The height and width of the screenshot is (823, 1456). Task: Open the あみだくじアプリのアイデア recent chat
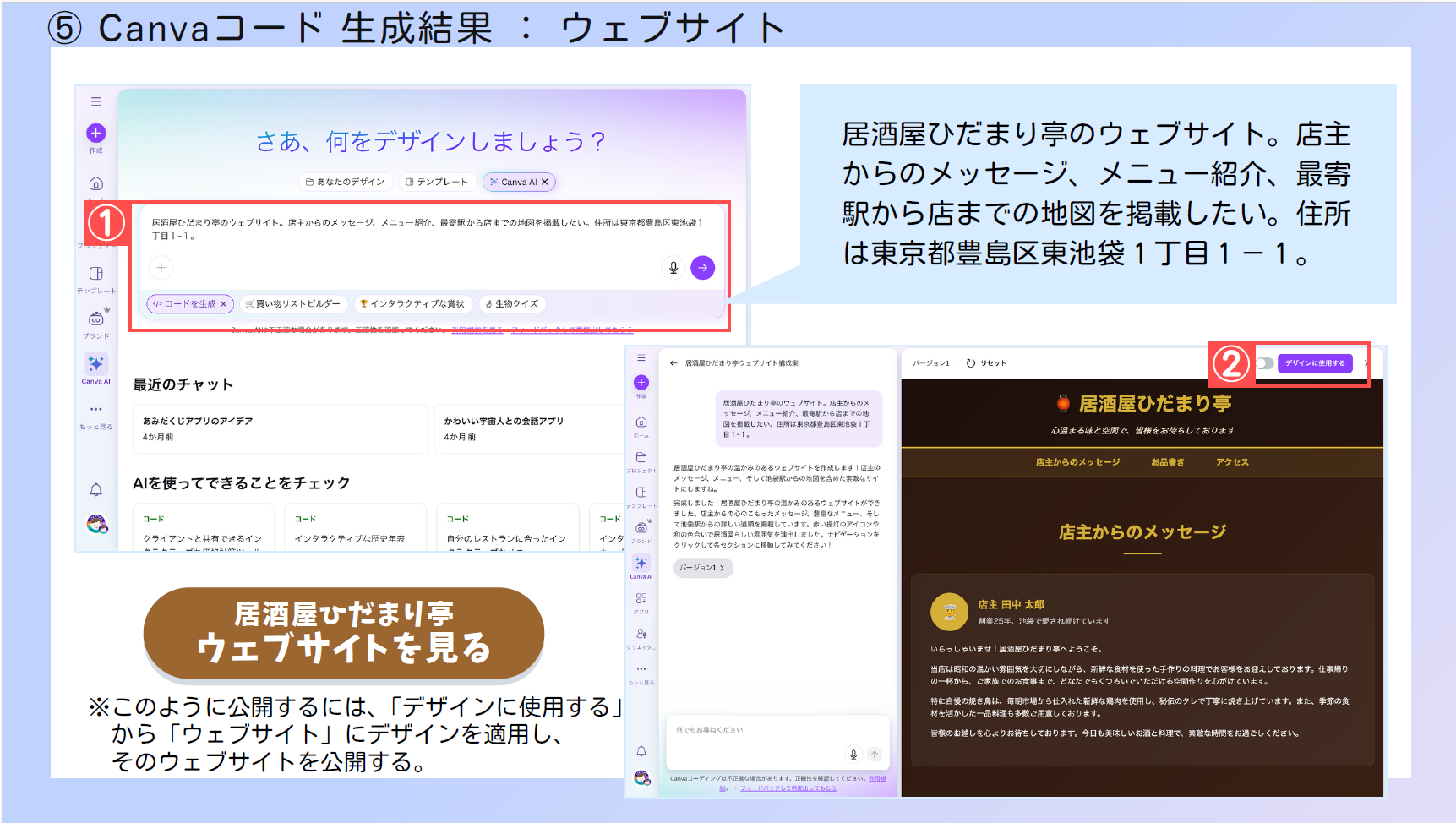pyautogui.click(x=281, y=429)
